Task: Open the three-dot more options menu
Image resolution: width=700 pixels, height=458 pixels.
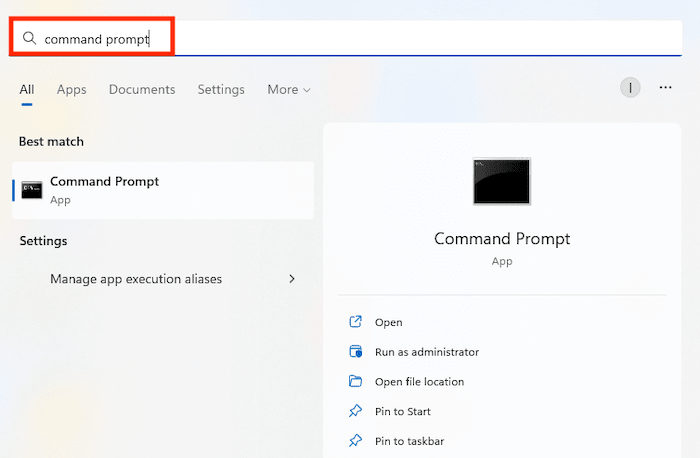Action: point(666,88)
